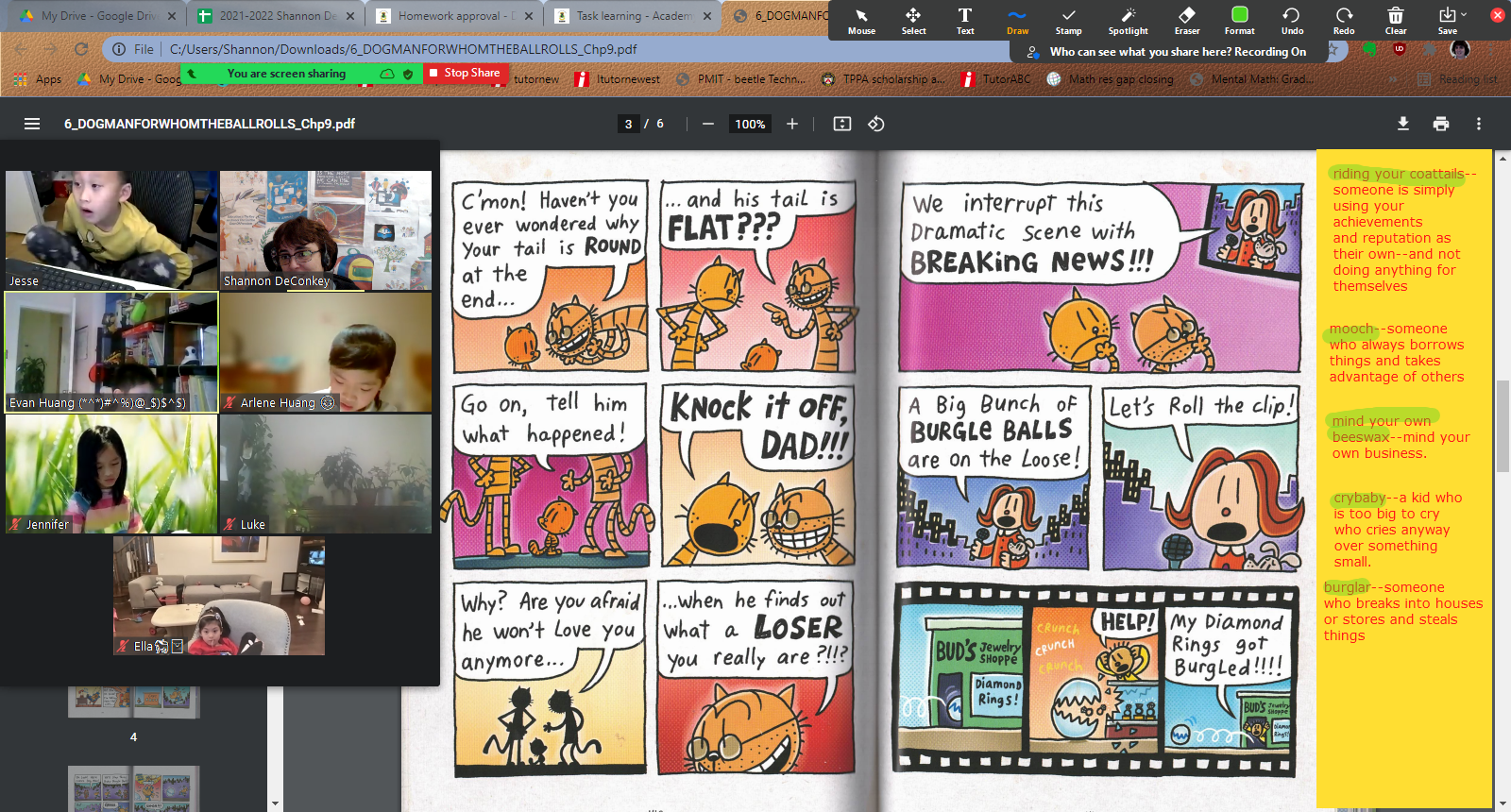Open the Reading list
The width and height of the screenshot is (1511, 812).
click(x=1459, y=79)
